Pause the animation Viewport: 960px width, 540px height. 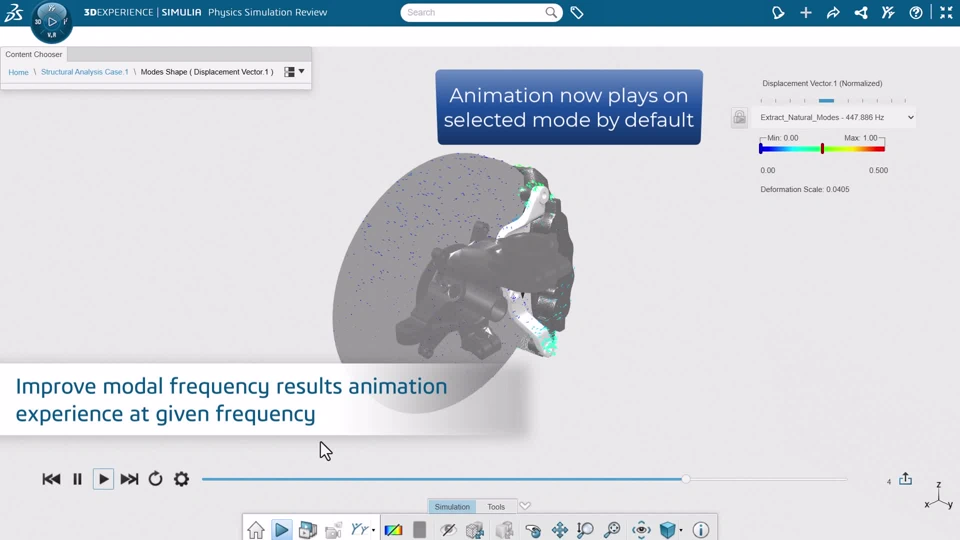pos(77,479)
